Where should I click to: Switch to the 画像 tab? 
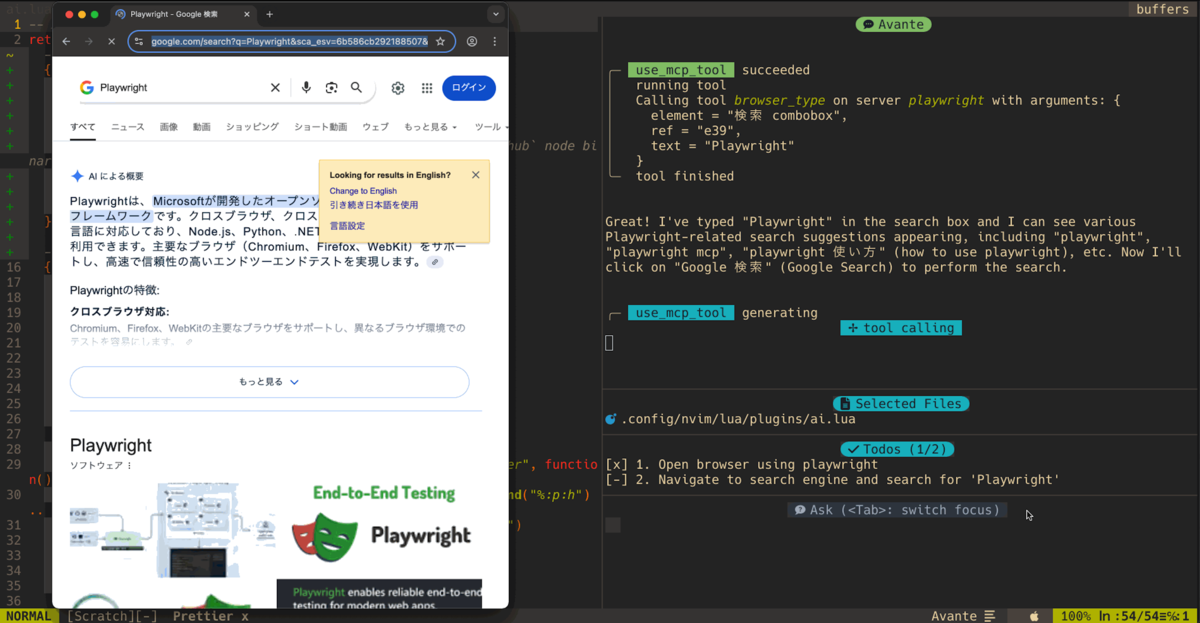[169, 127]
